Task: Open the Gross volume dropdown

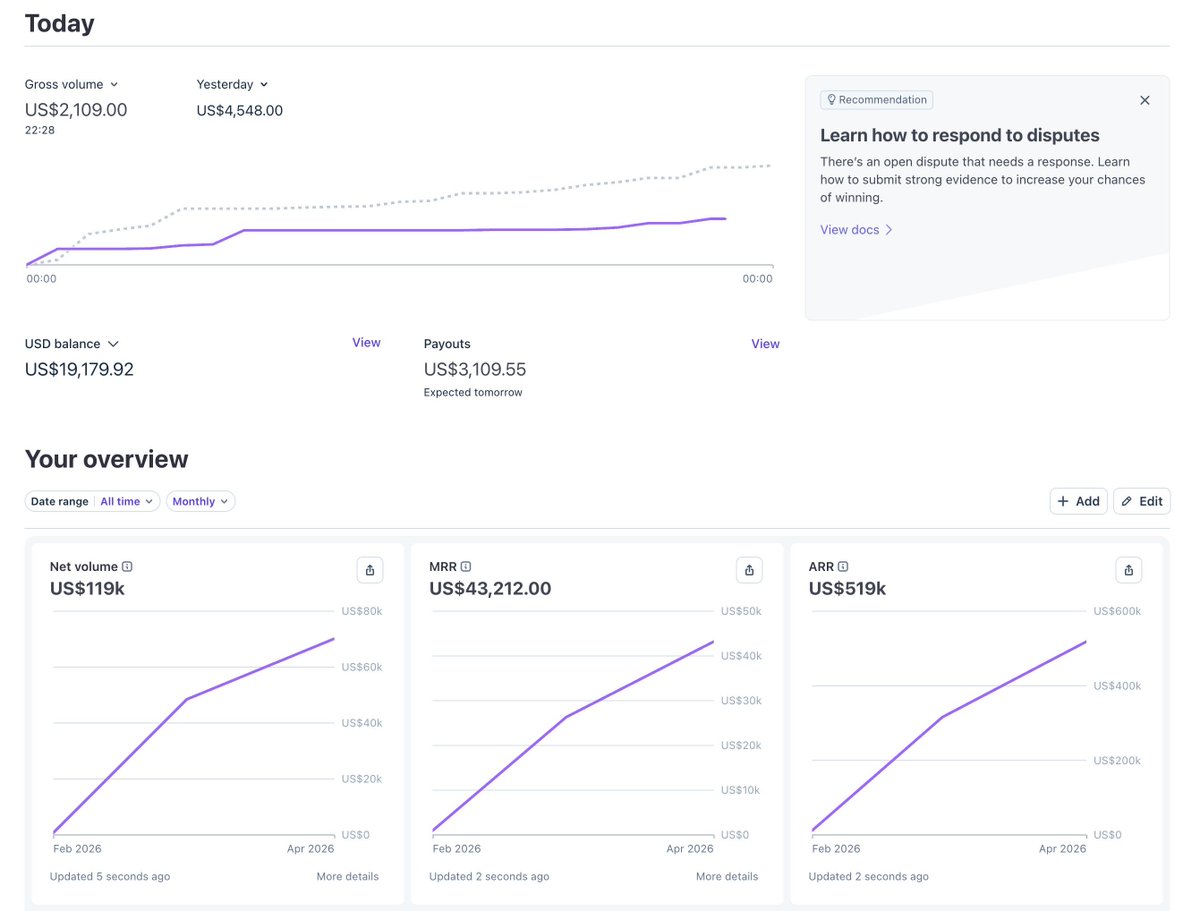Action: point(72,85)
